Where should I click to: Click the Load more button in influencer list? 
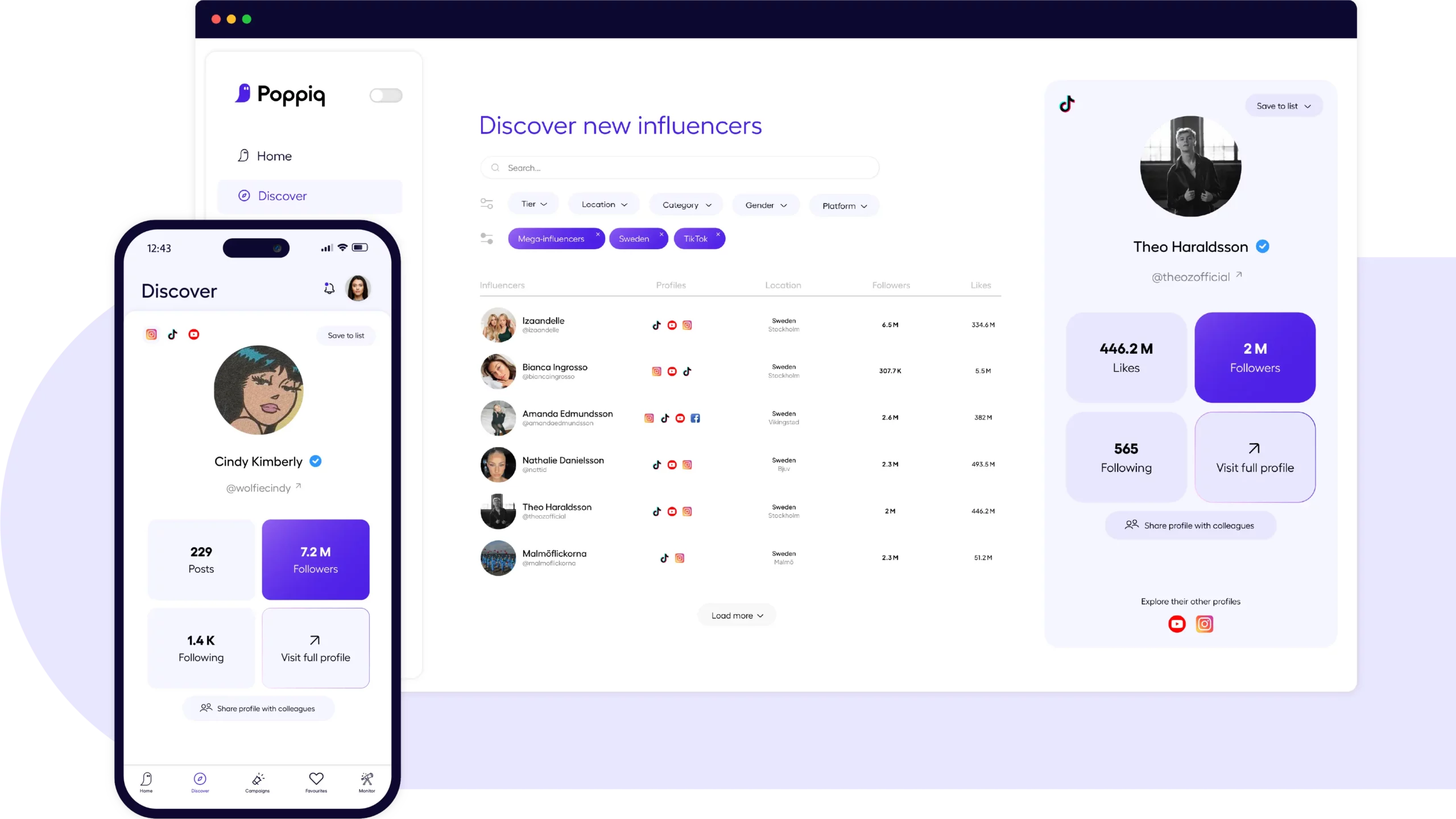[737, 615]
